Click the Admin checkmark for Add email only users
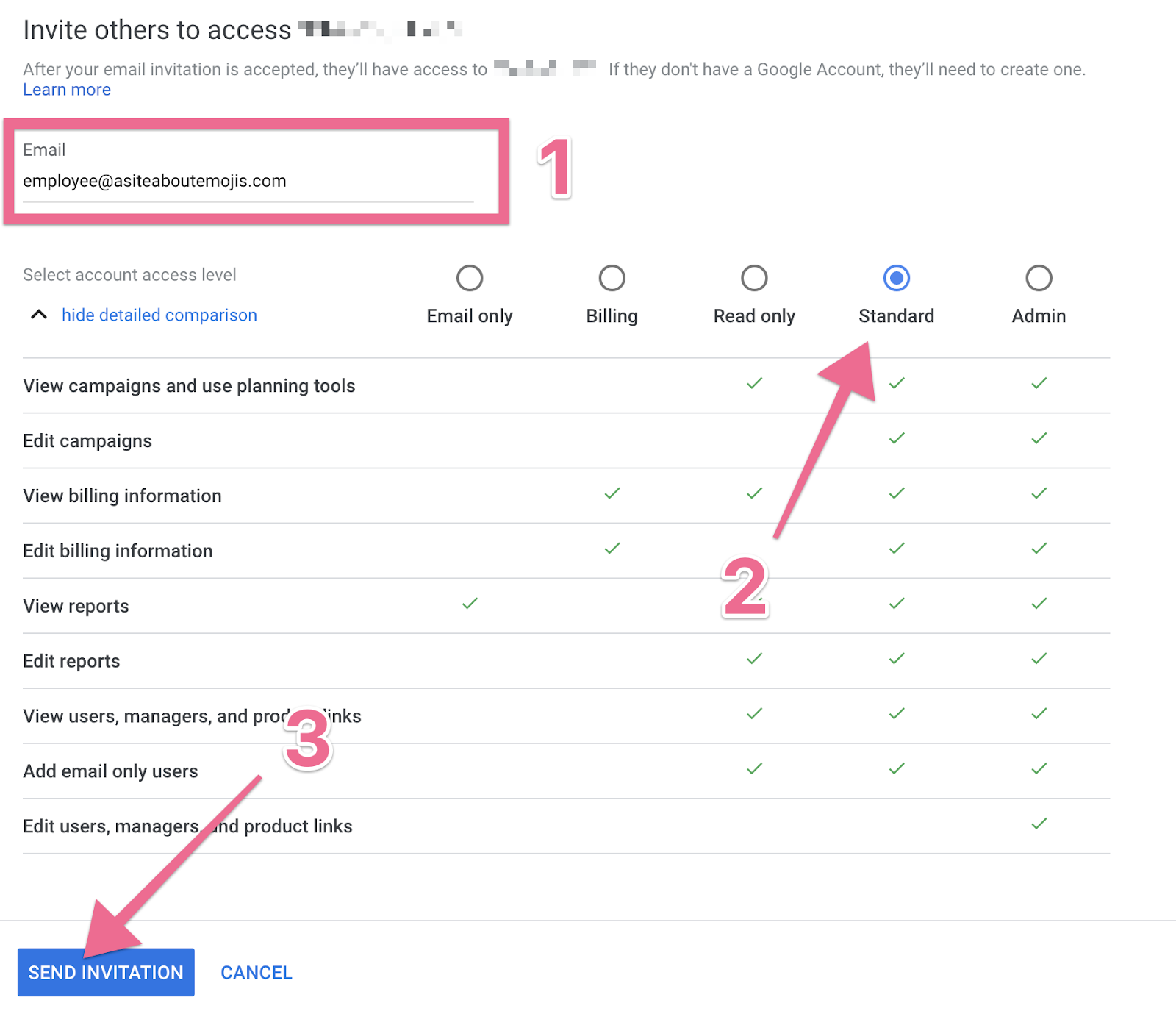 (1039, 769)
